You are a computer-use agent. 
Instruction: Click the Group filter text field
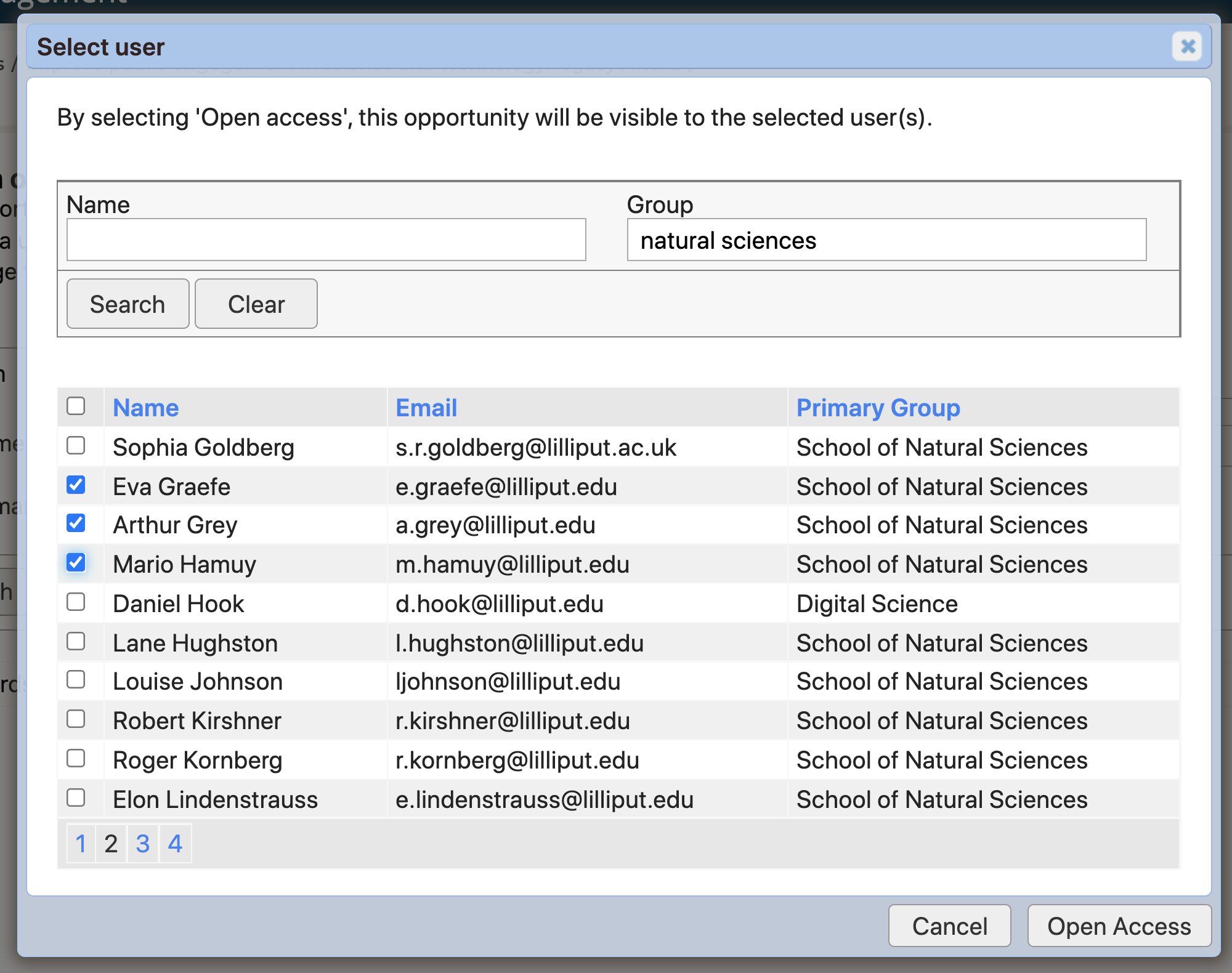pos(886,240)
